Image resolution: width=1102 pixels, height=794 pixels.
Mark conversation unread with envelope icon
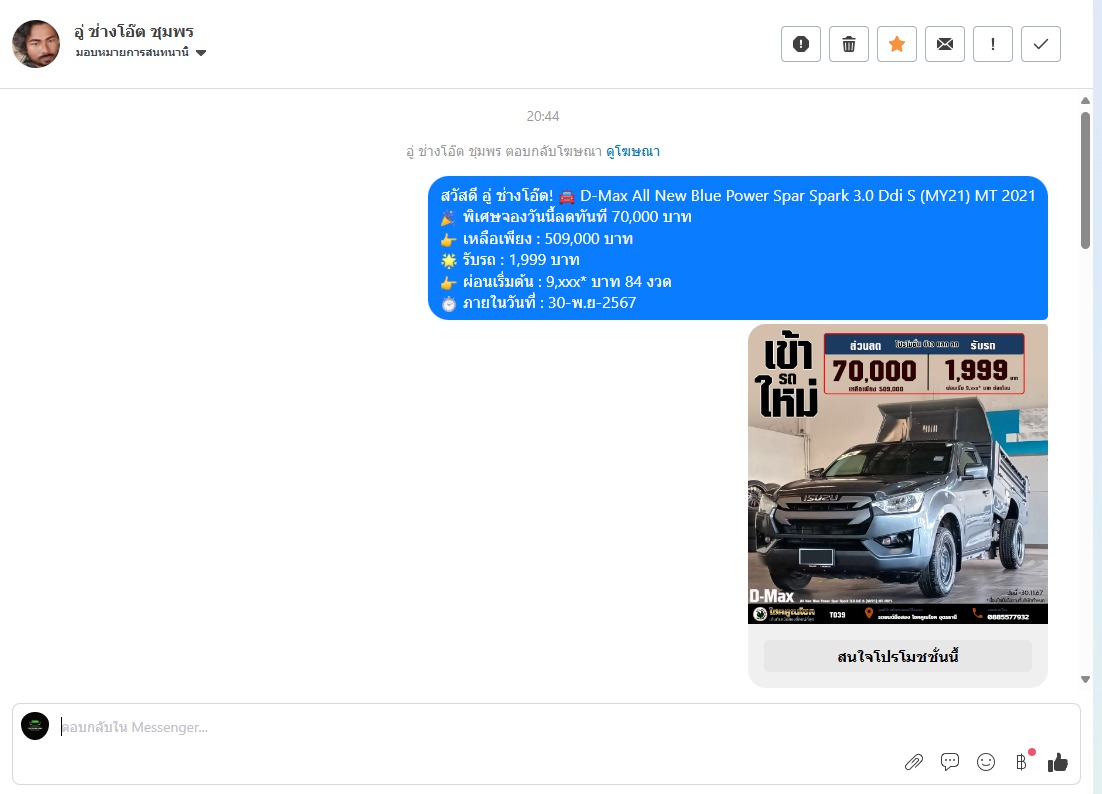[x=945, y=44]
